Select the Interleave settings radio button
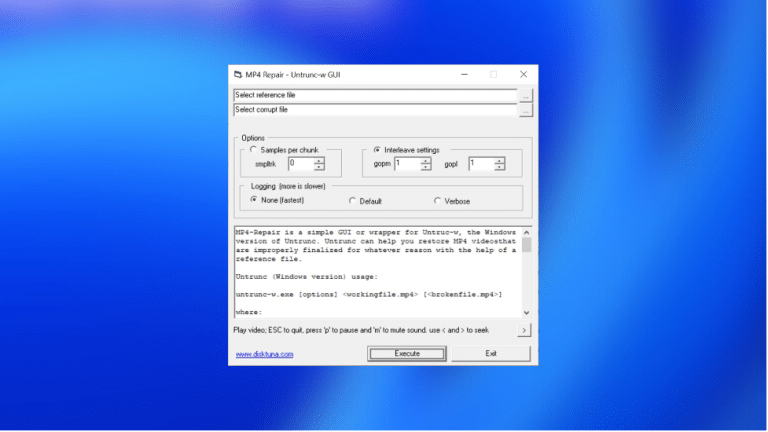The image size is (768, 432). coord(377,149)
